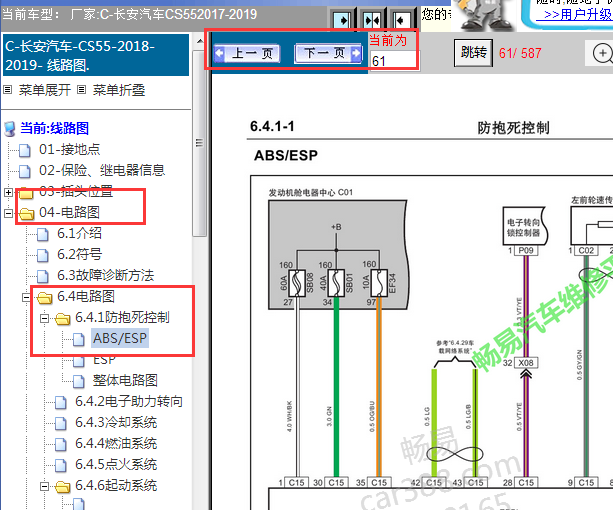Open the 用户升级 link
613x510 pixels.
coord(577,15)
